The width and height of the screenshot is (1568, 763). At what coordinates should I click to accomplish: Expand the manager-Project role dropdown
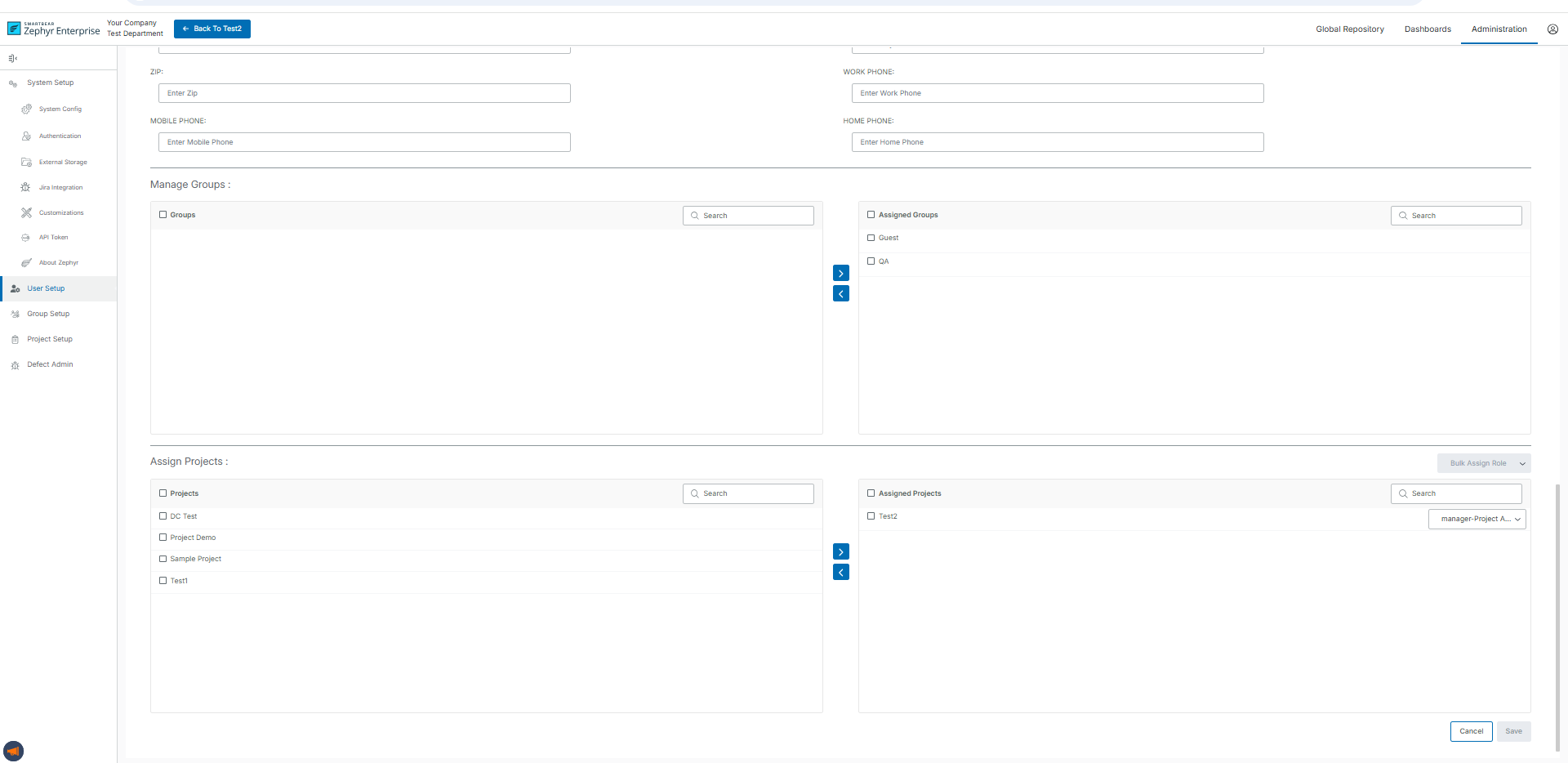point(1477,519)
